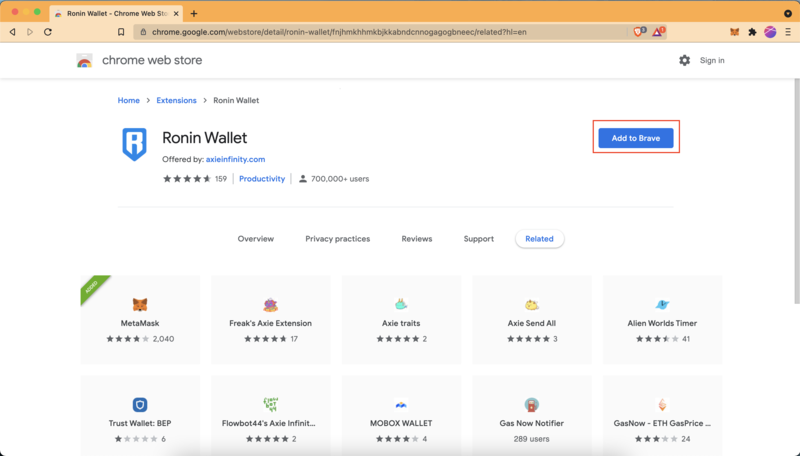Reload the page with refresh icon
The height and width of the screenshot is (456, 800).
(x=48, y=32)
